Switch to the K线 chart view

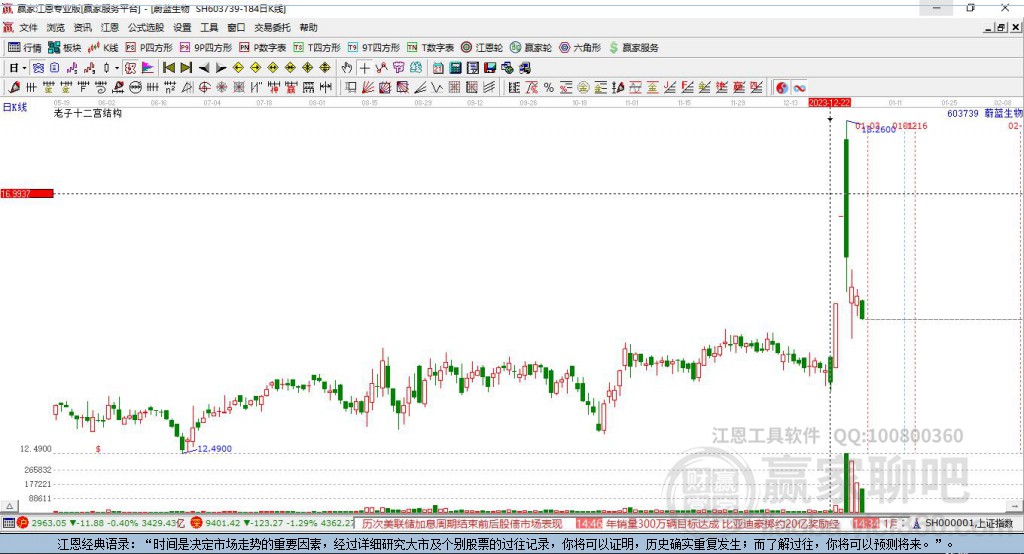click(103, 48)
